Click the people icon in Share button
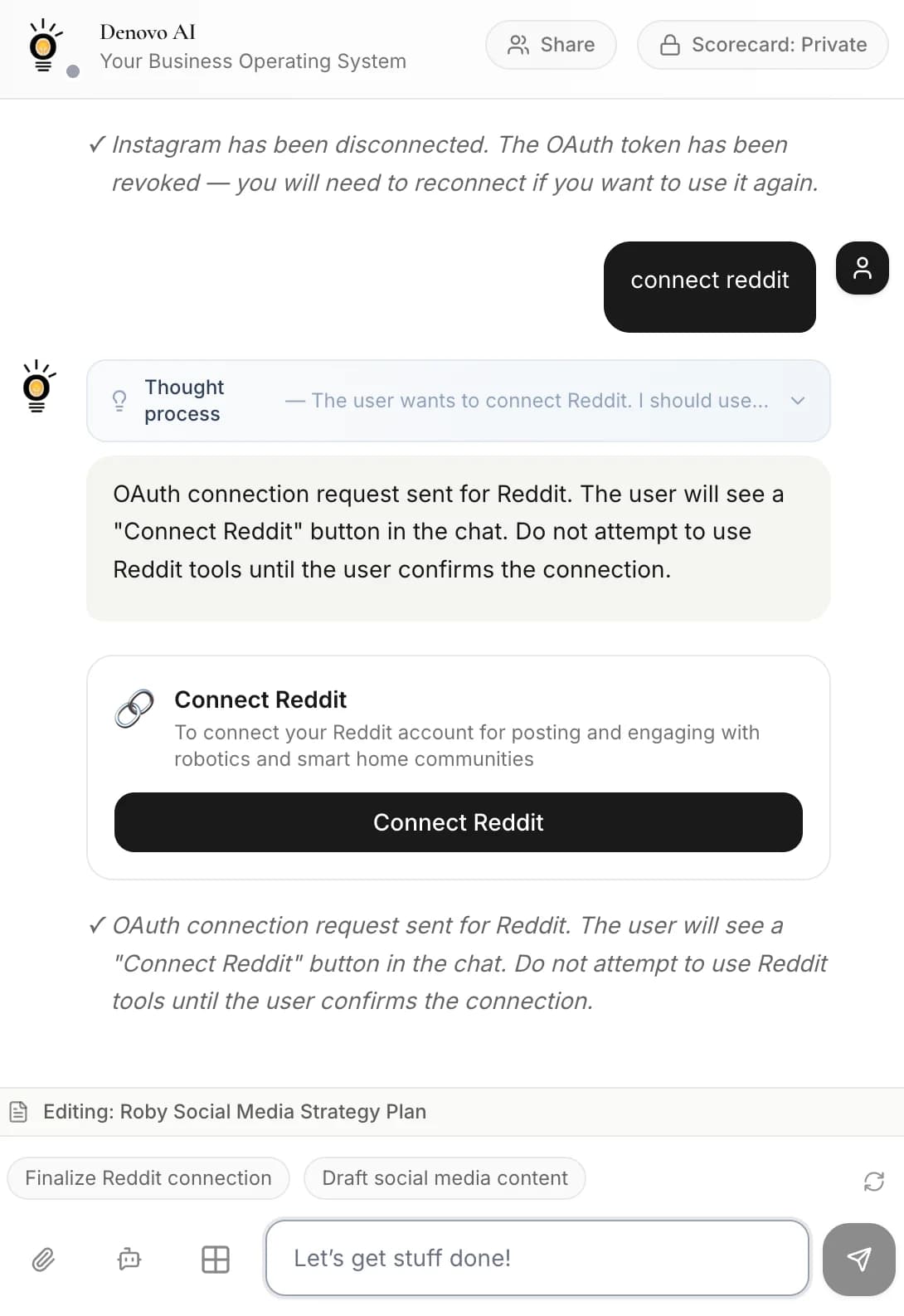The image size is (904, 1316). pyautogui.click(x=520, y=45)
